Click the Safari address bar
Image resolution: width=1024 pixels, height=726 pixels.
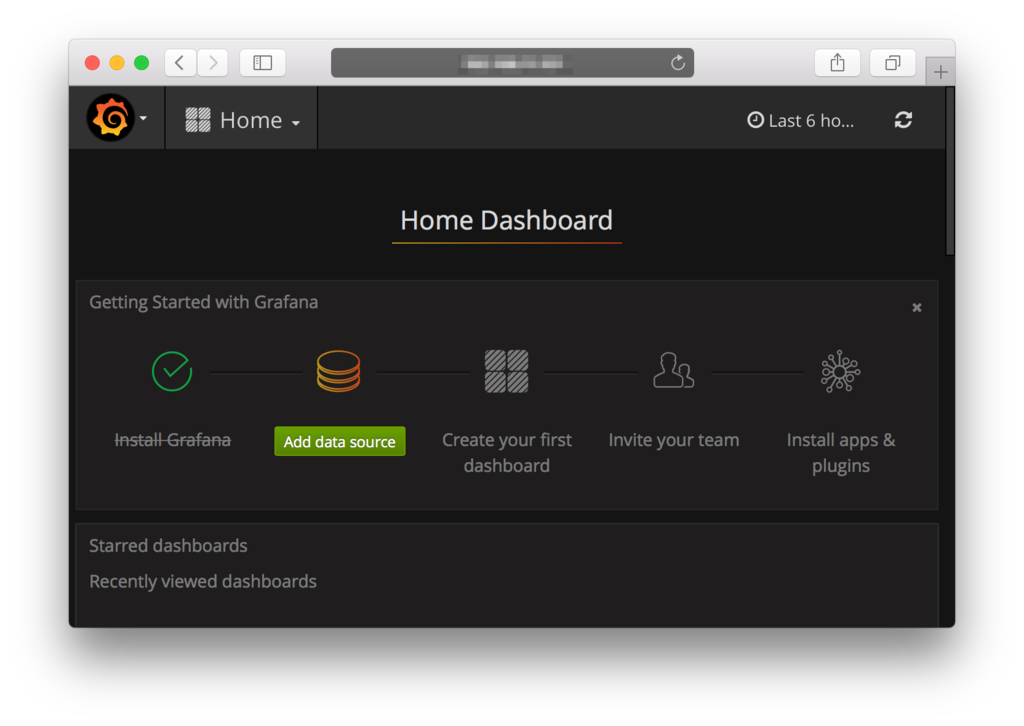point(512,63)
